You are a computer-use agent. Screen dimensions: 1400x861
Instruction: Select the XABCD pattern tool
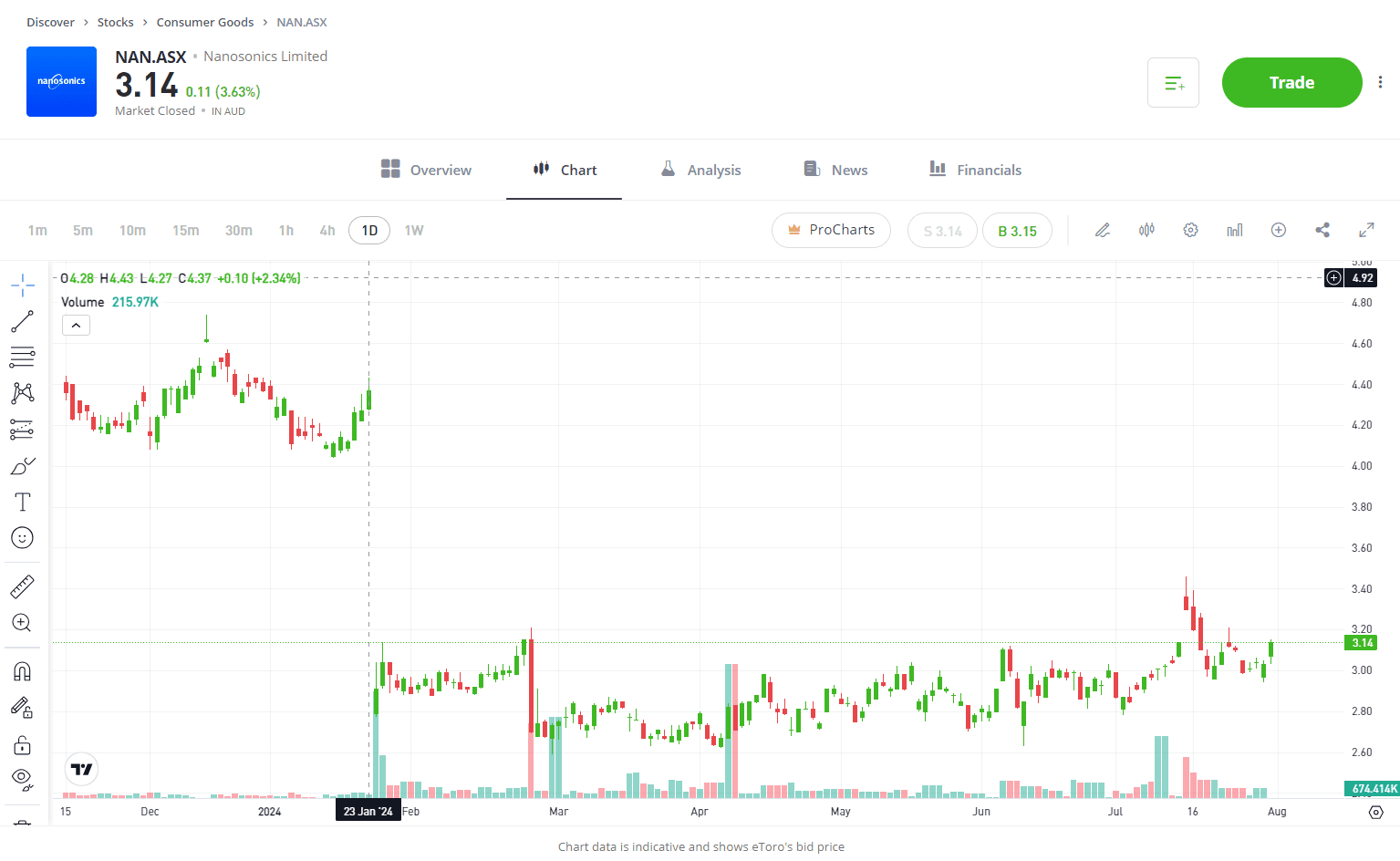point(23,393)
